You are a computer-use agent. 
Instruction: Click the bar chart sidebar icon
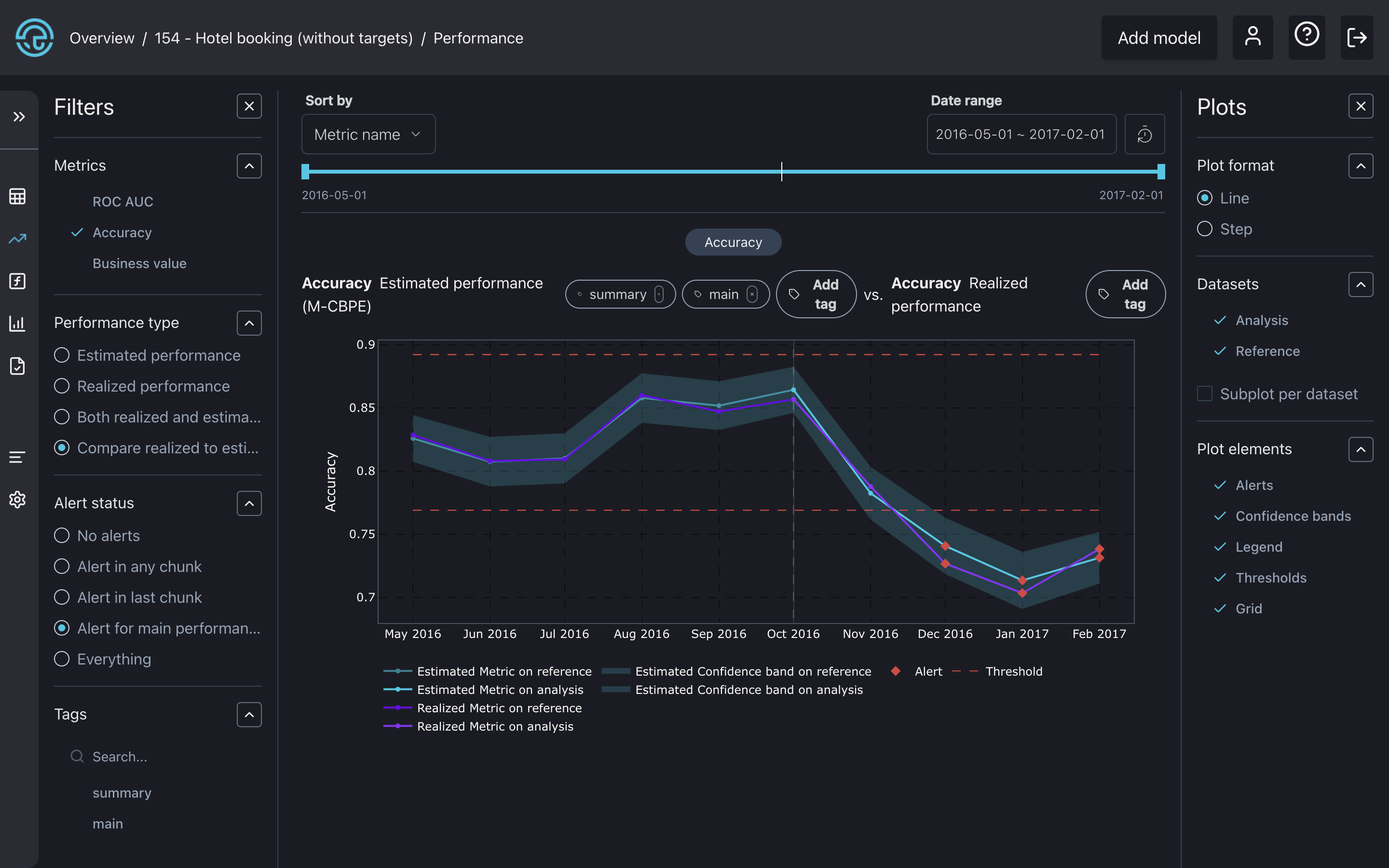click(17, 323)
